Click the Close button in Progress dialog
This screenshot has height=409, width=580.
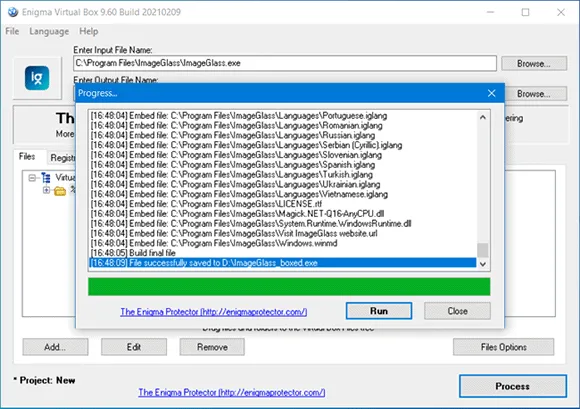458,311
